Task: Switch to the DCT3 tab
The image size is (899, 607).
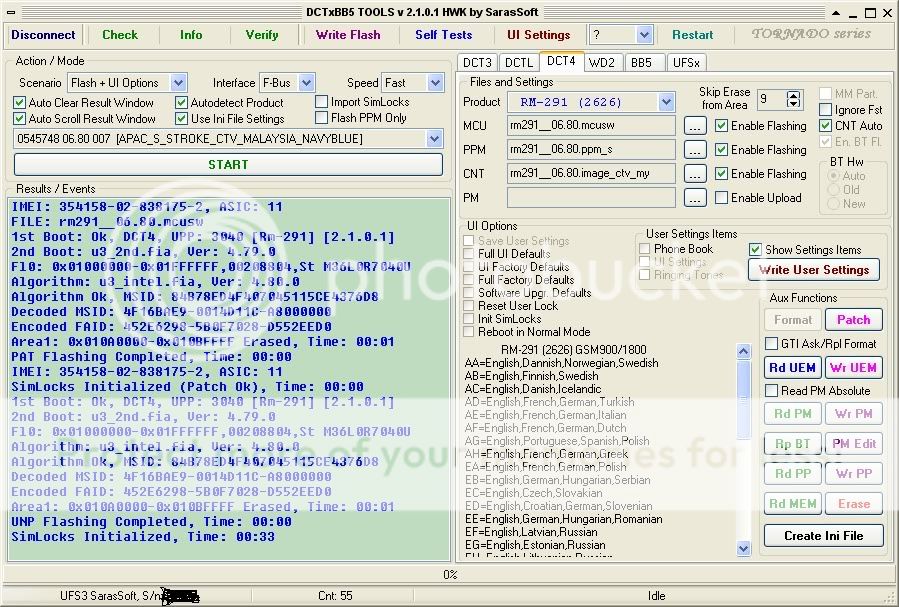Action: coord(477,62)
